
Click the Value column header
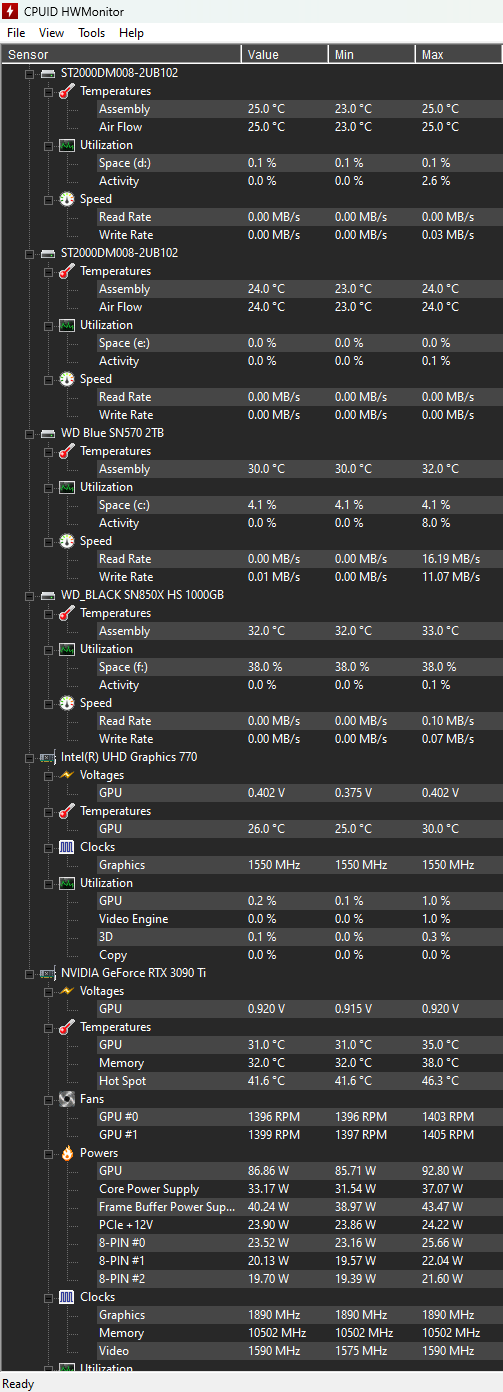tap(285, 54)
